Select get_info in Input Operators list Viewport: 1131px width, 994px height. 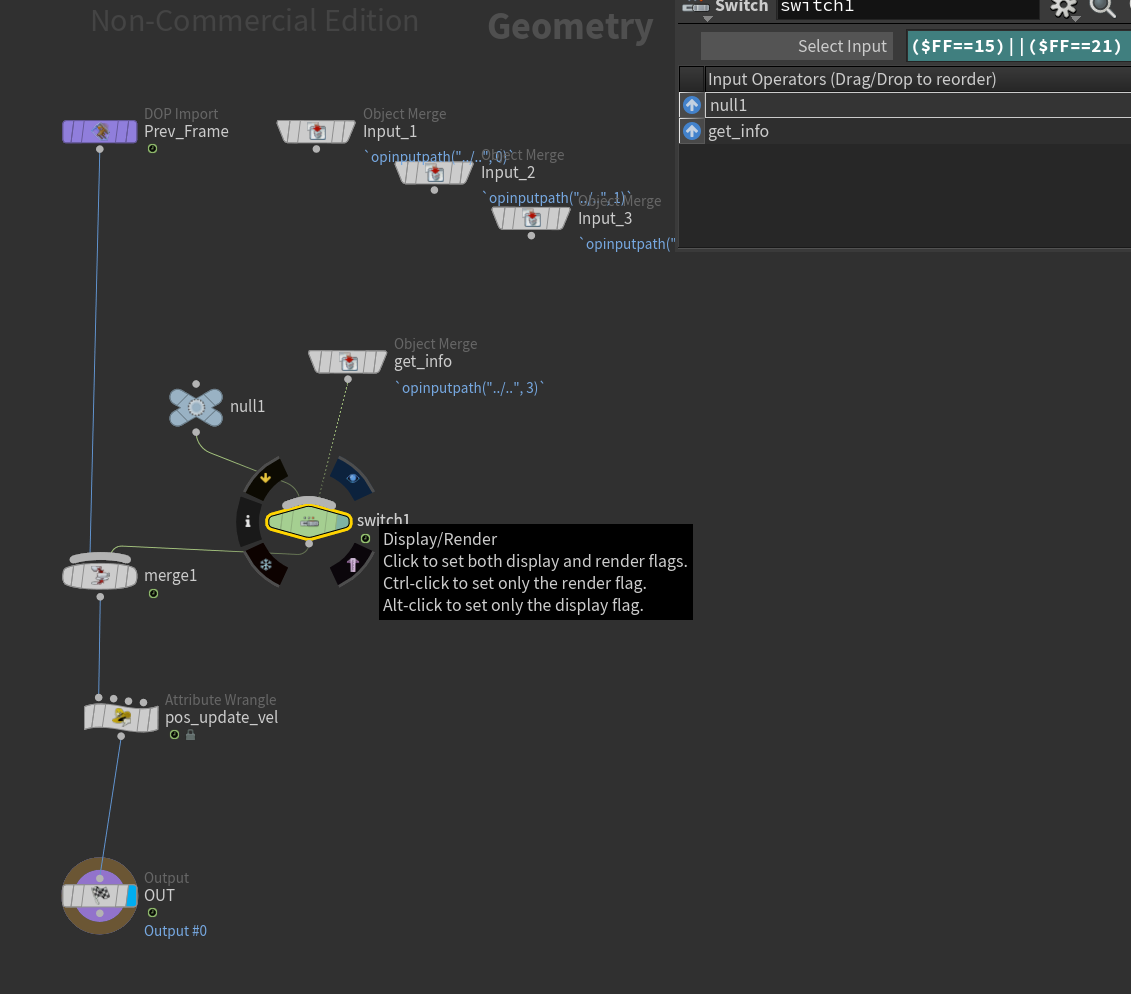tap(917, 131)
